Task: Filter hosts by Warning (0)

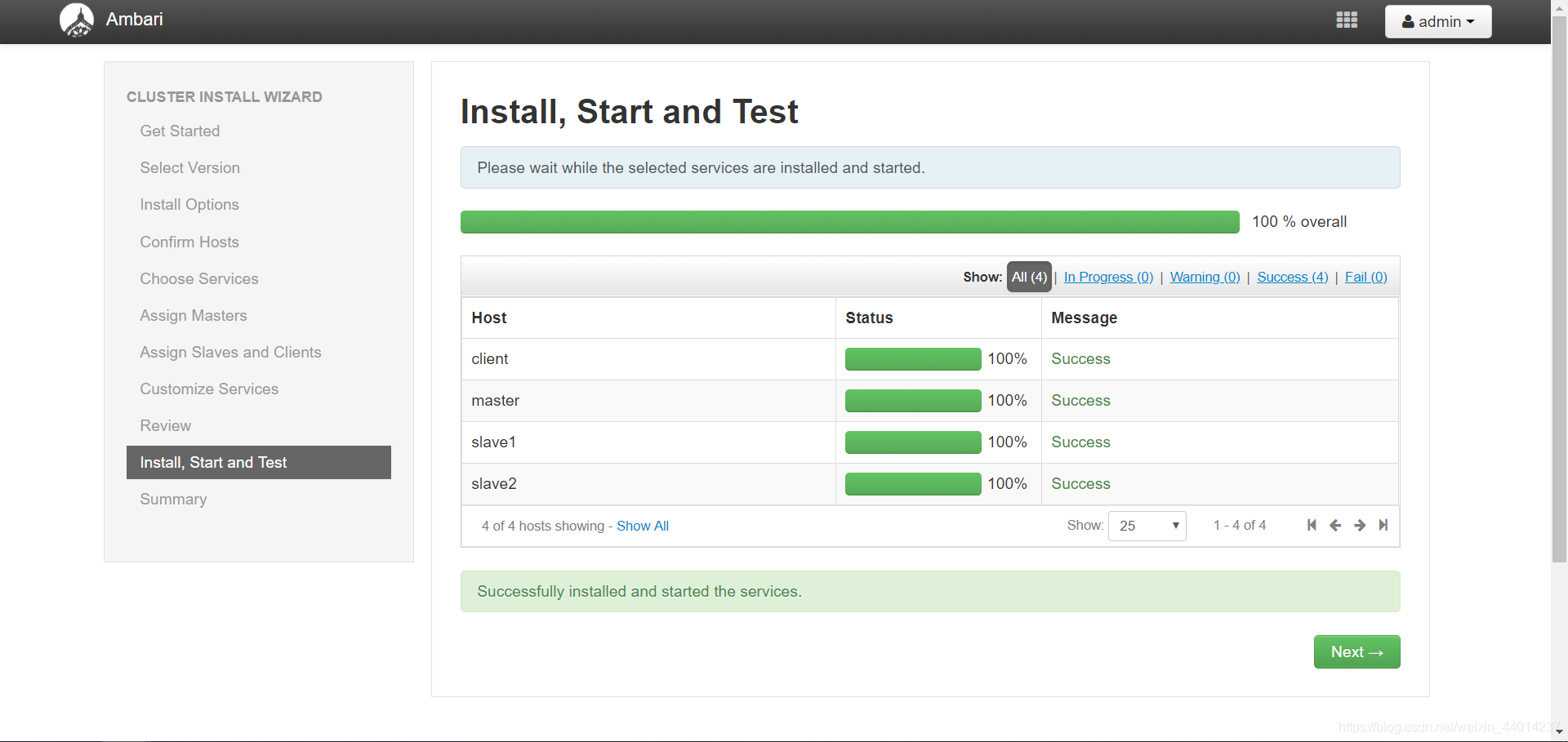Action: pyautogui.click(x=1205, y=277)
